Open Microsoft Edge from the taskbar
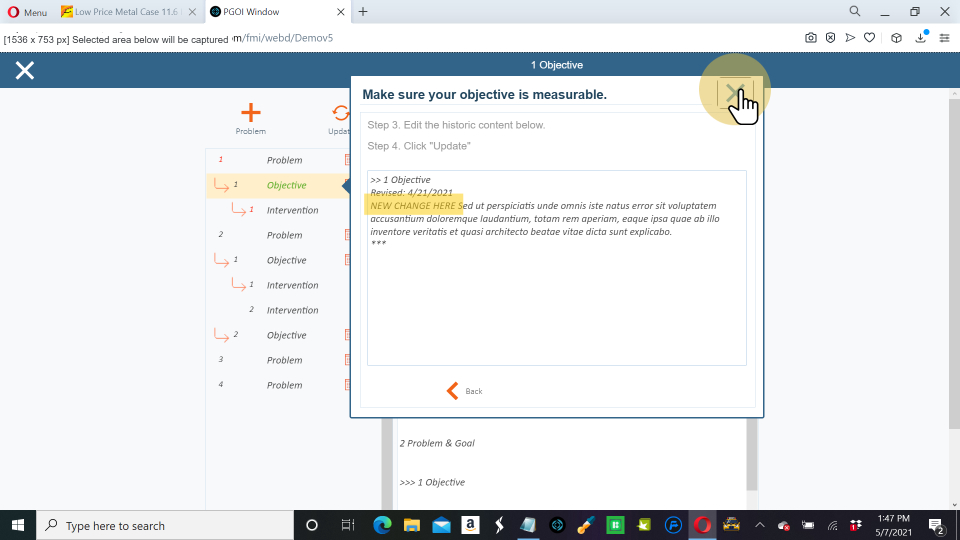 point(382,525)
